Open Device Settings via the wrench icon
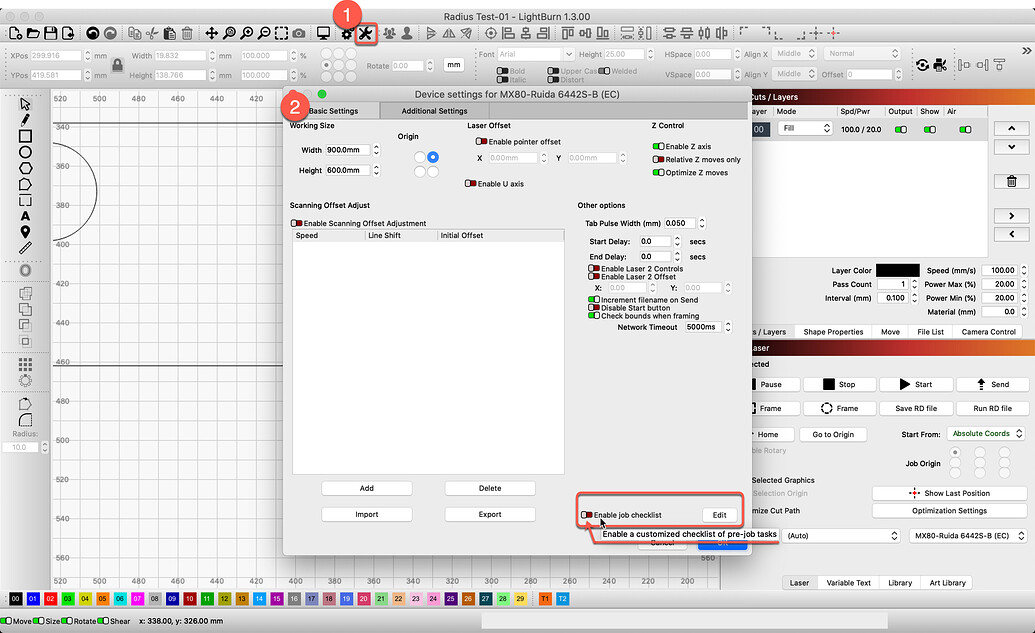Screen dimensions: 1035x633 pyautogui.click(x=365, y=33)
